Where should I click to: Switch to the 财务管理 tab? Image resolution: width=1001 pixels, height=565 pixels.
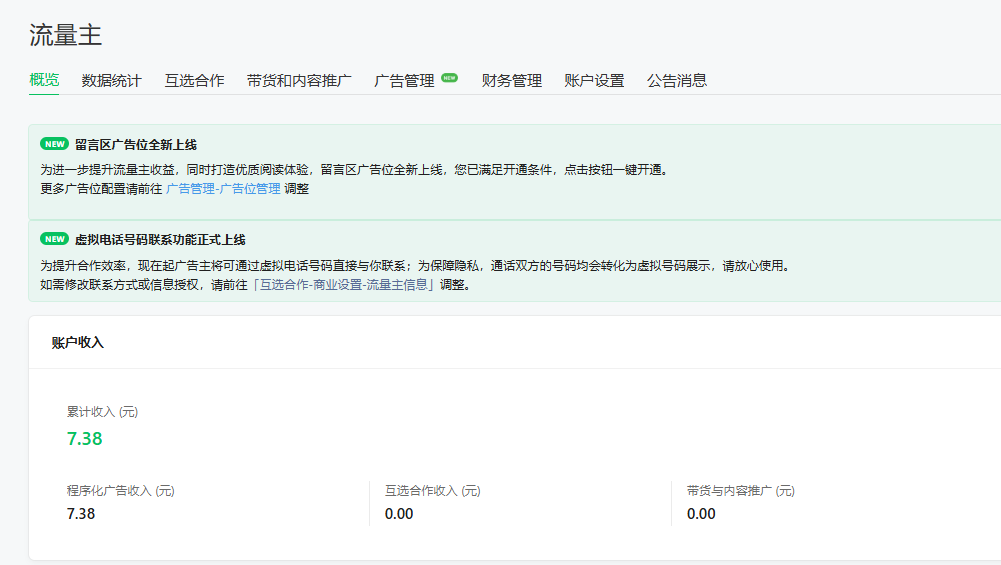pos(511,81)
